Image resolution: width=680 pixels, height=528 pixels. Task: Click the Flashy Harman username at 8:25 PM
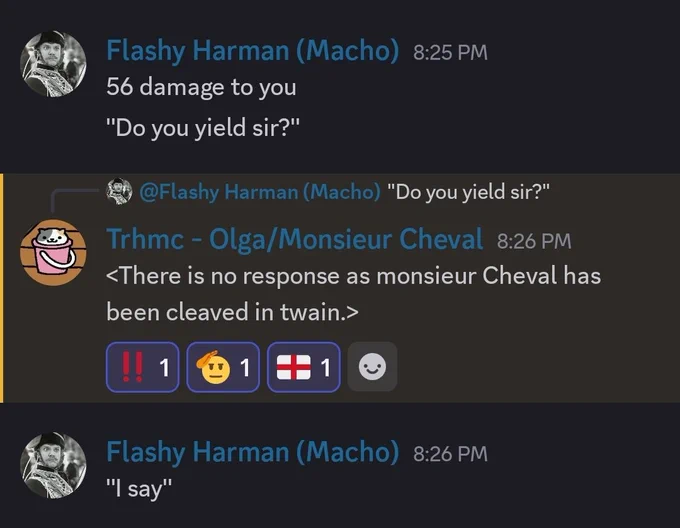(252, 51)
